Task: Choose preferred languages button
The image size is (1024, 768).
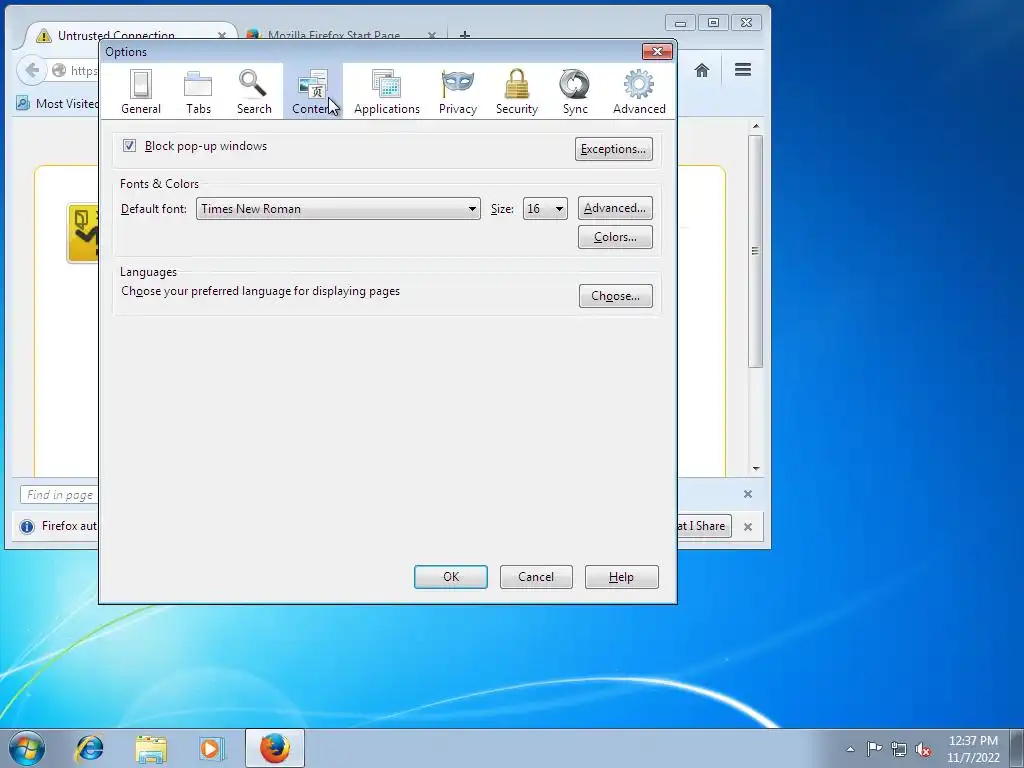Action: pos(615,296)
